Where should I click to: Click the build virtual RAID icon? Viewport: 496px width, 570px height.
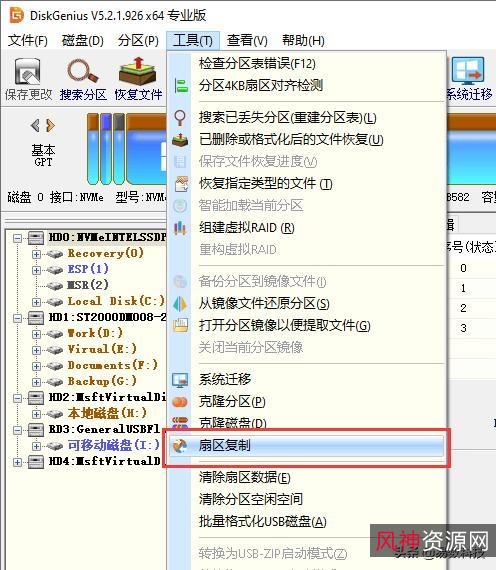tap(180, 228)
